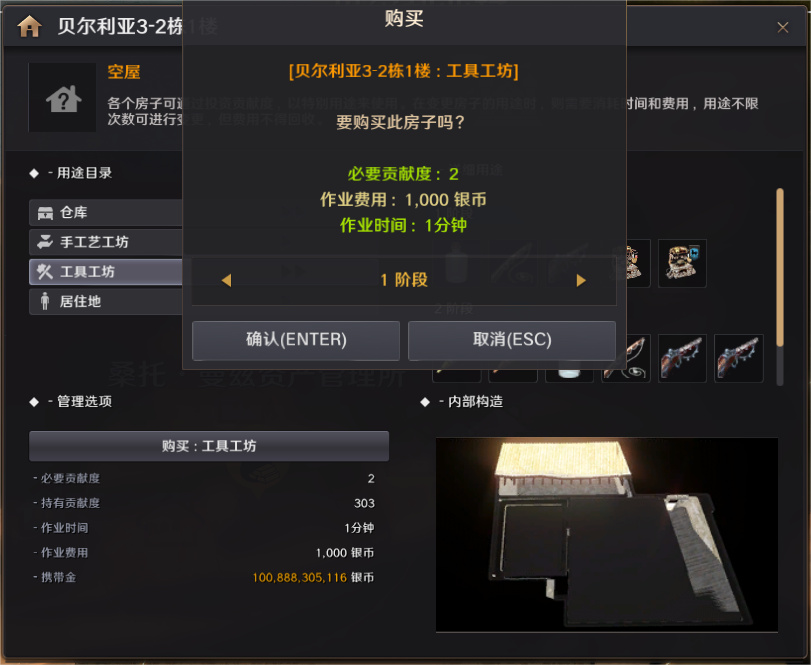This screenshot has height=665, width=811.
Task: Confirm purchase with 确认(ENTER) button
Action: (x=296, y=340)
